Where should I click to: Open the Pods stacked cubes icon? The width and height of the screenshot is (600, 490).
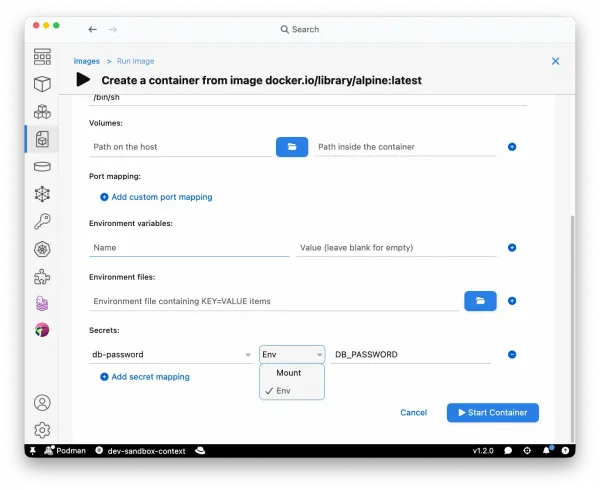click(42, 112)
